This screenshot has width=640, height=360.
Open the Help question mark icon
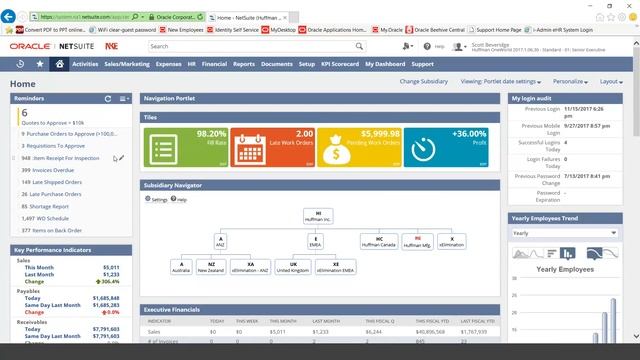coord(427,47)
